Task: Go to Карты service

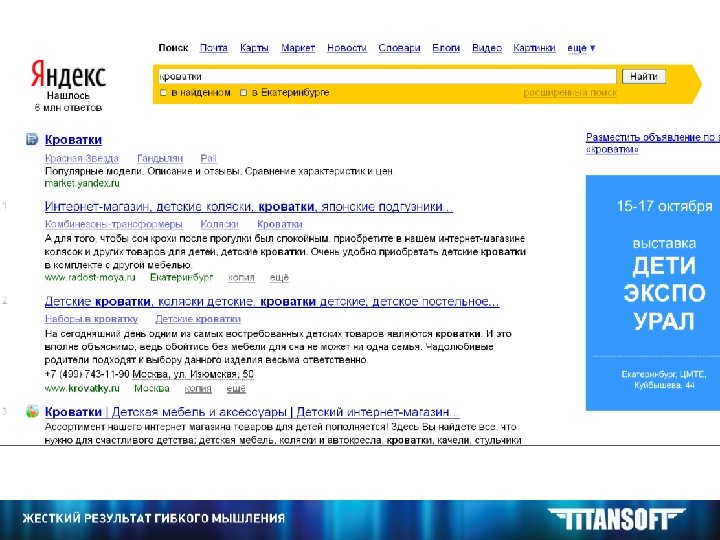Action: pyautogui.click(x=254, y=48)
